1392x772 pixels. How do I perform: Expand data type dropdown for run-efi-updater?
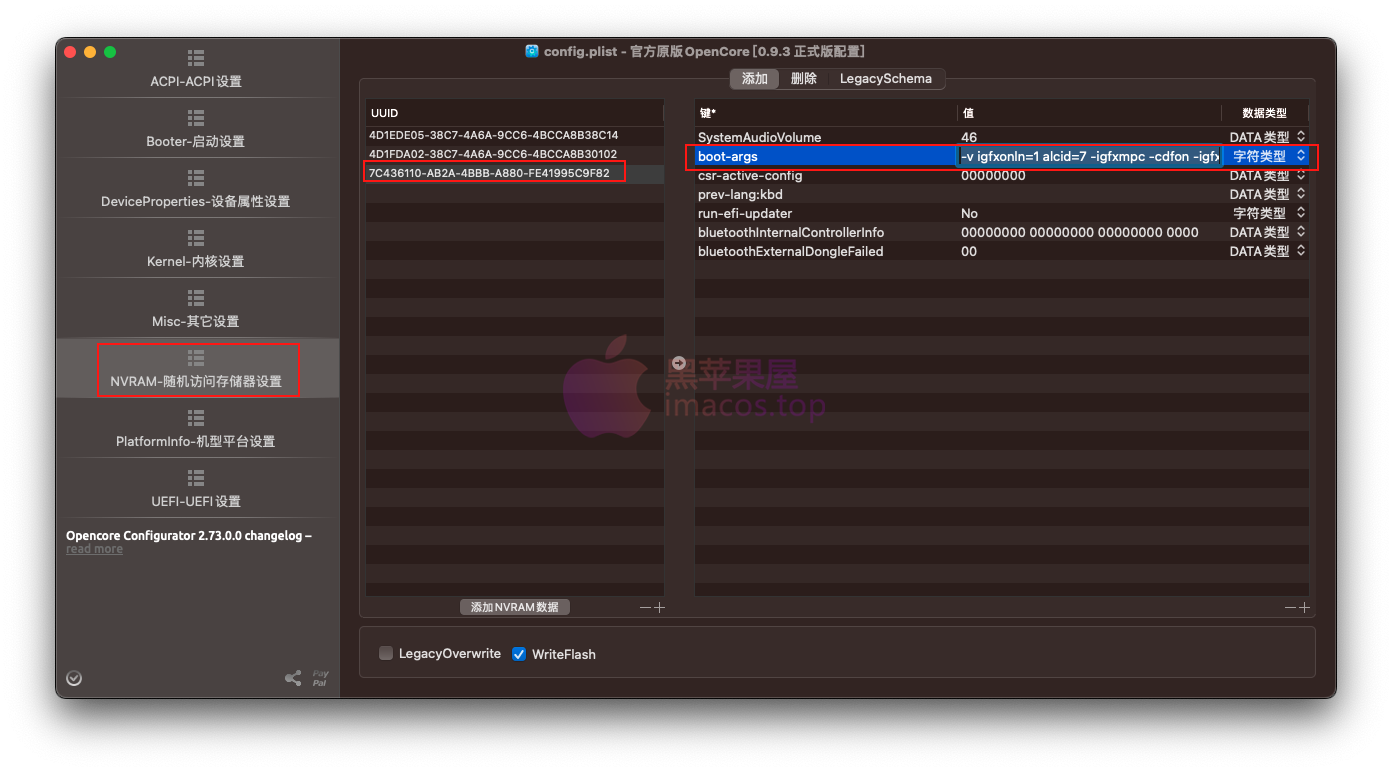[x=1300, y=213]
